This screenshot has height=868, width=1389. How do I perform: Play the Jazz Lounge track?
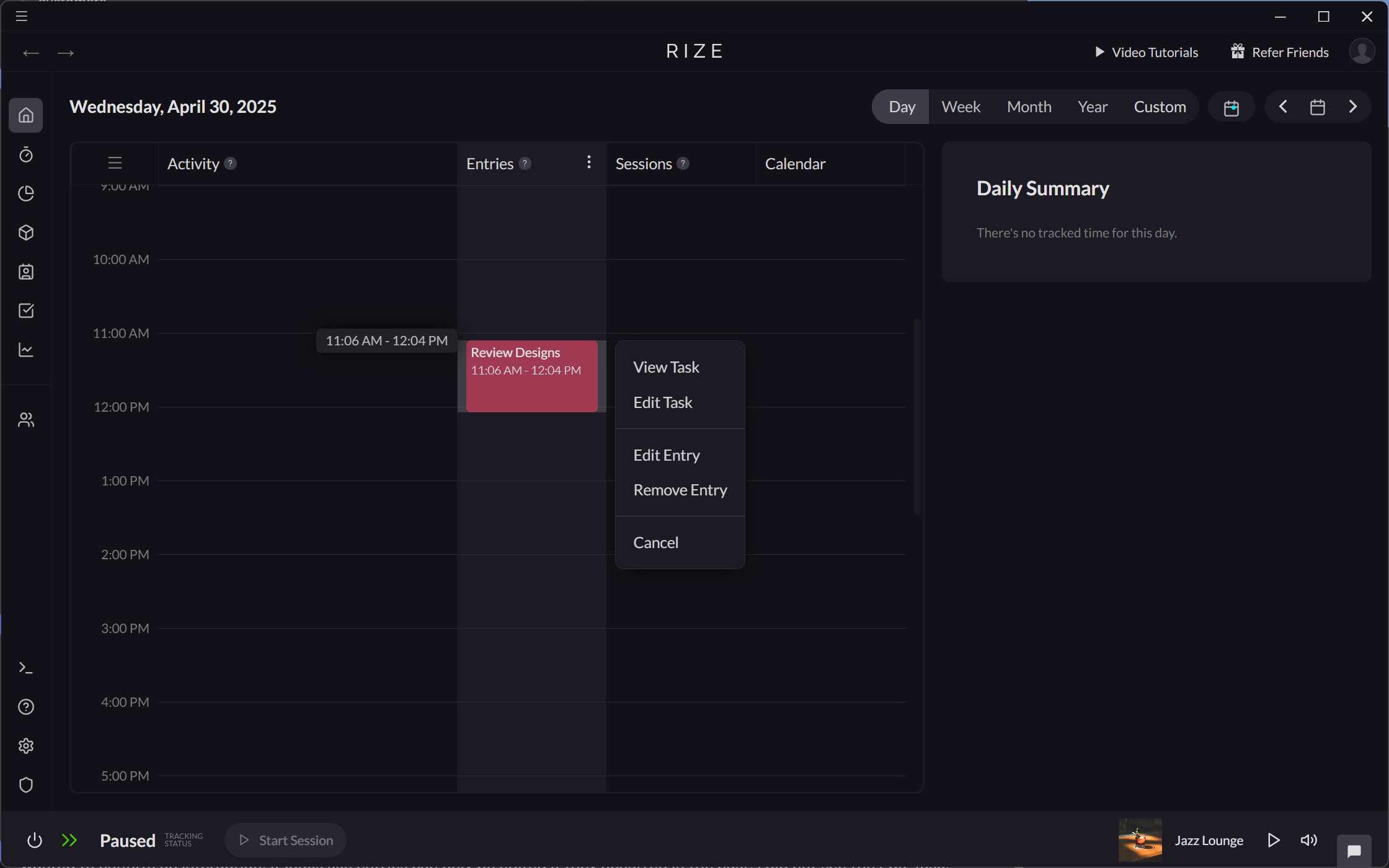(1274, 840)
